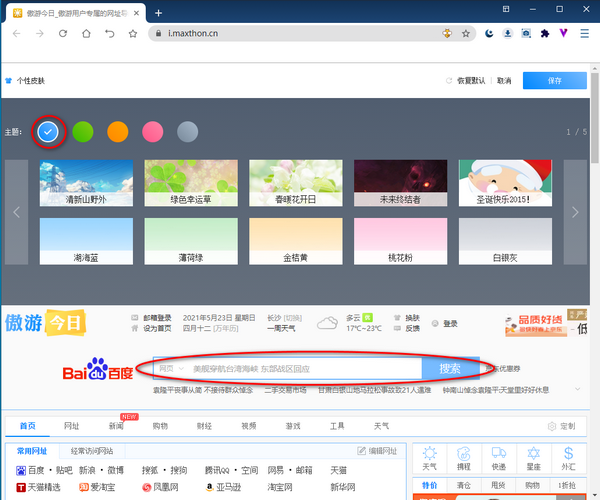Click the browser reload button
600x500 pixels.
point(63,33)
